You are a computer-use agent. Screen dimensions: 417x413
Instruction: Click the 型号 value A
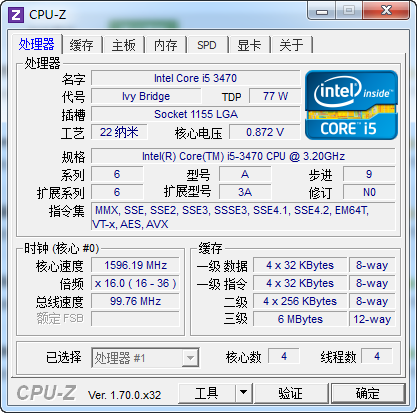[245, 174]
